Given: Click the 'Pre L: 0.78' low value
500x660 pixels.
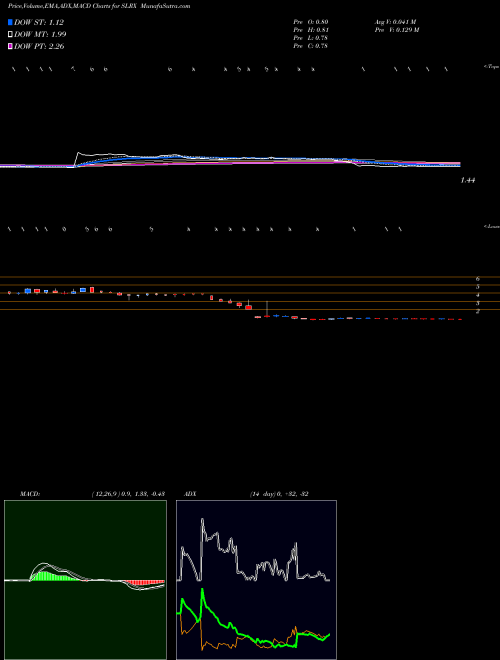Looking at the screenshot, I should pyautogui.click(x=311, y=38).
